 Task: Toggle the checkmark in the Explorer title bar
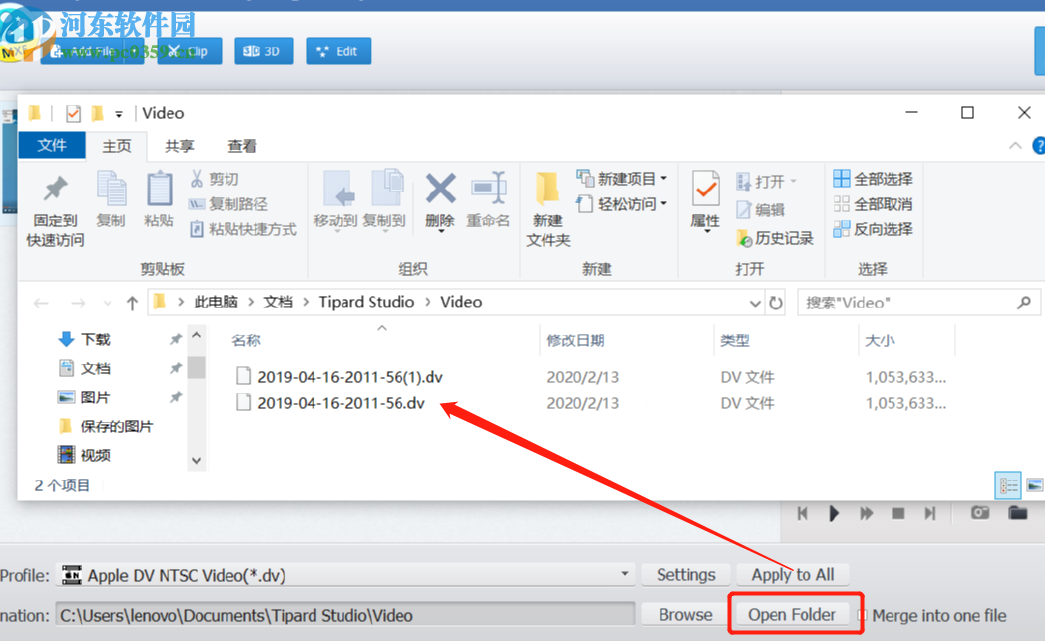click(x=72, y=112)
